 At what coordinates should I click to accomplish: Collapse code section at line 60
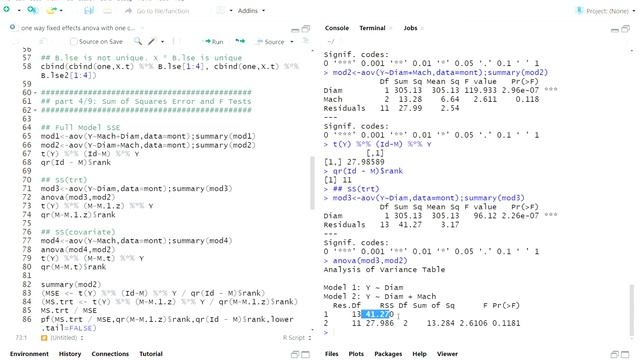[x=35, y=93]
